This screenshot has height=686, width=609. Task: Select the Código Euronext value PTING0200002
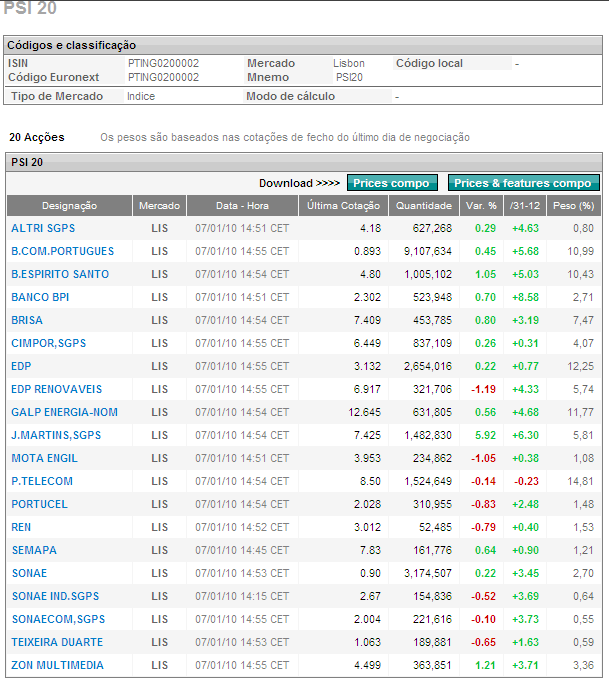(164, 77)
